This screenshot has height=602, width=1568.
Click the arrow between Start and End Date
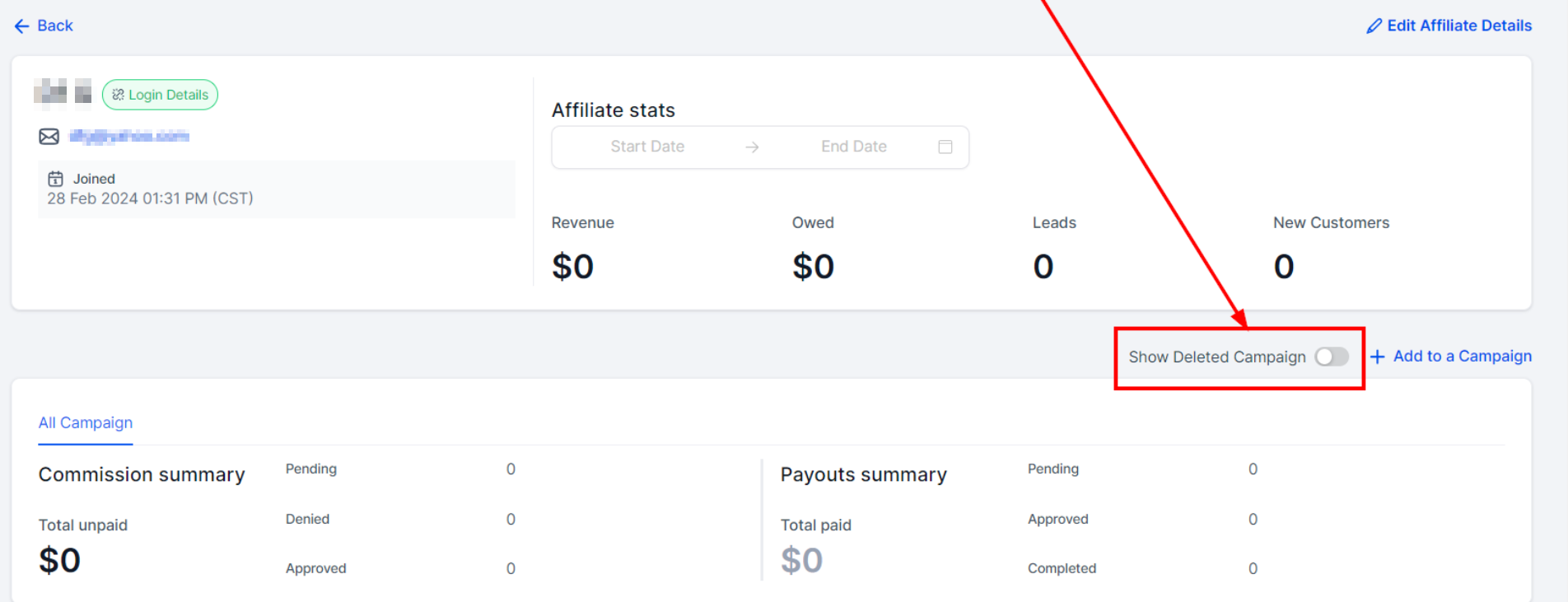point(751,147)
